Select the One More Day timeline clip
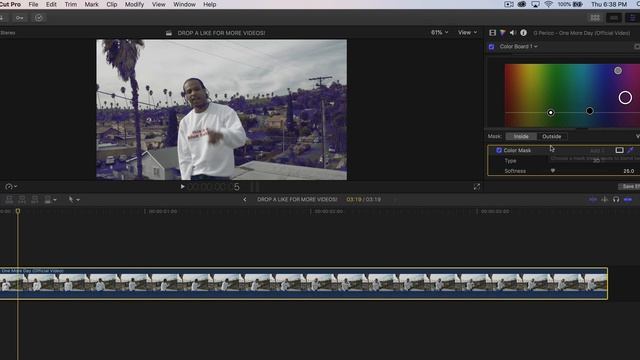Screen dimensions: 640x360 (304, 284)
